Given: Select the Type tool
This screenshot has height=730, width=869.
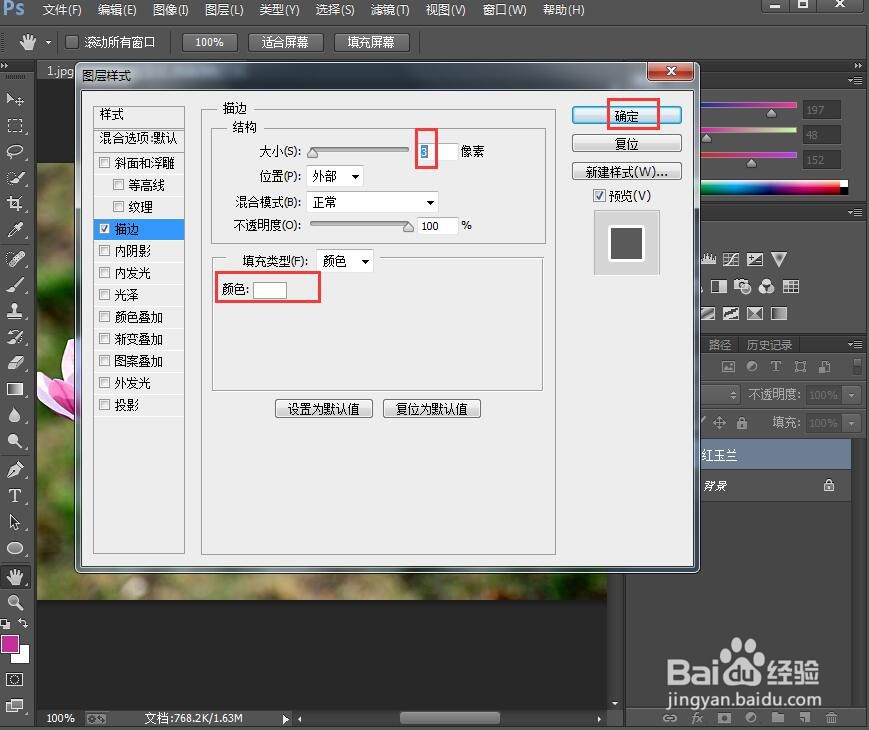Looking at the screenshot, I should [15, 496].
